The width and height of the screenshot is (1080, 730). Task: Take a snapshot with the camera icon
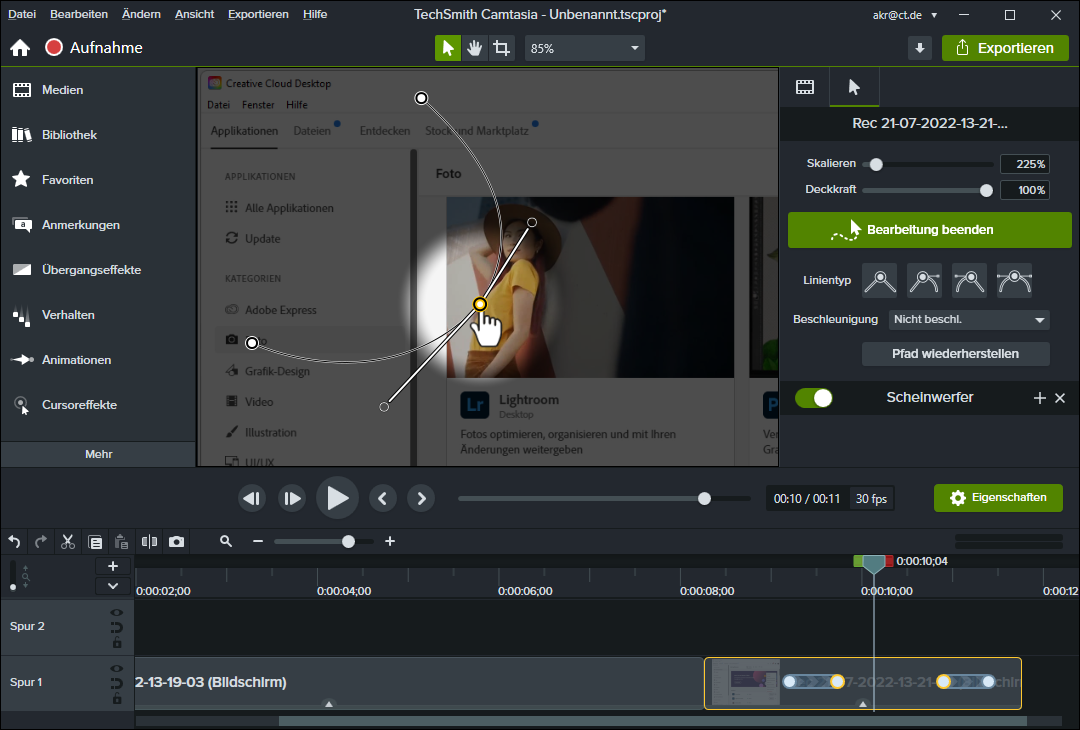click(177, 542)
